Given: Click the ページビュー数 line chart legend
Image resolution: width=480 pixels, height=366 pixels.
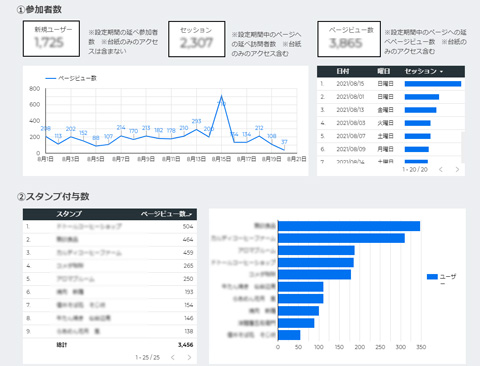Looking at the screenshot, I should click(x=71, y=78).
